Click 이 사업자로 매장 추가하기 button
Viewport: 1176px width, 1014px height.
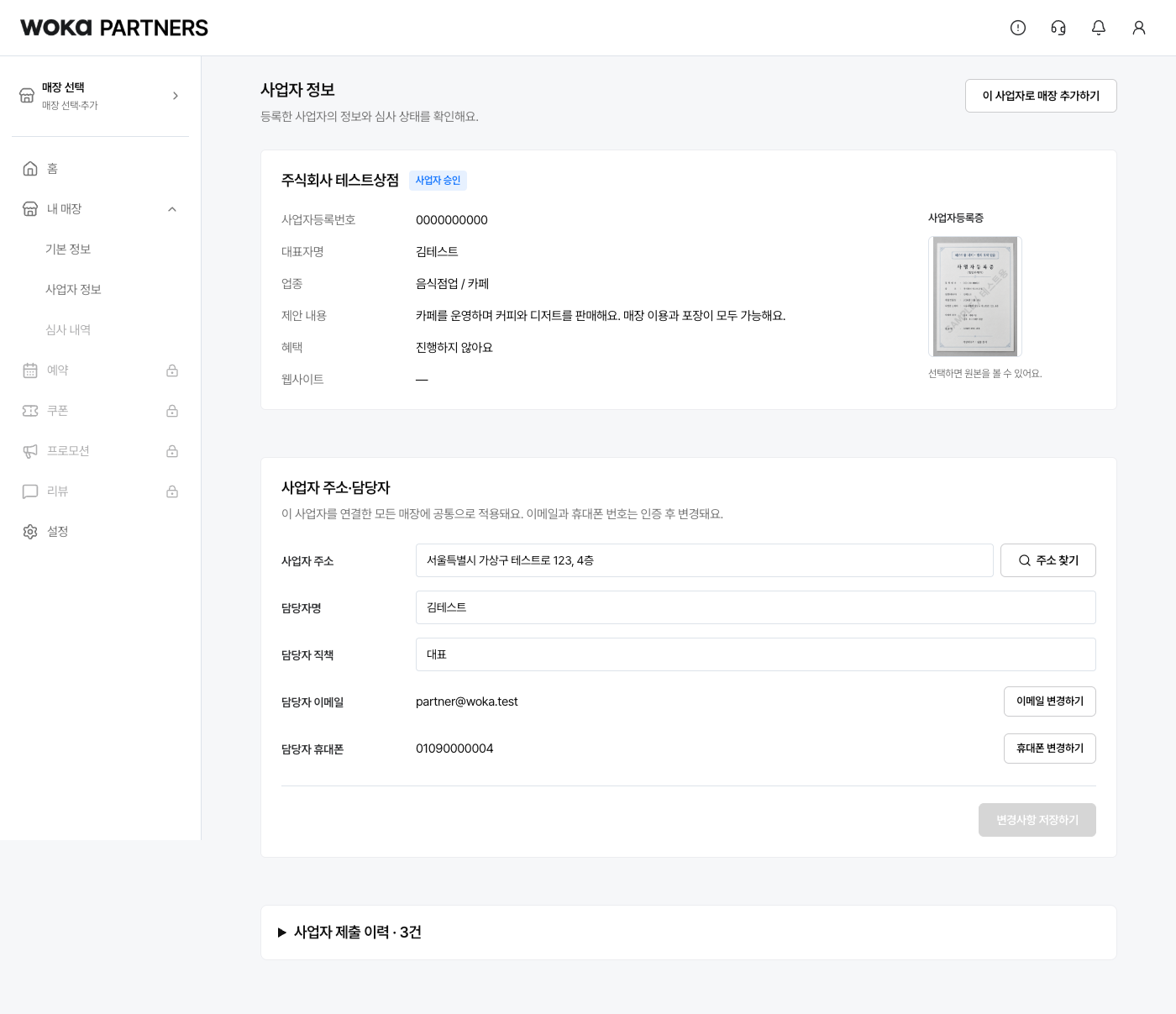coord(1041,96)
